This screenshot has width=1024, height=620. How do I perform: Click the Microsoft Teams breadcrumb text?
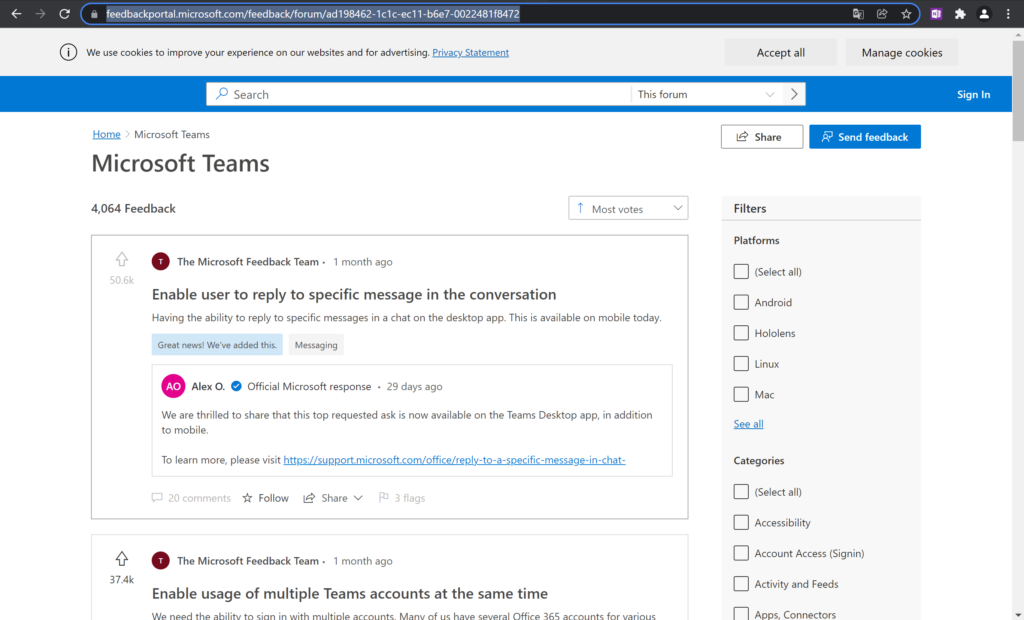pos(172,134)
